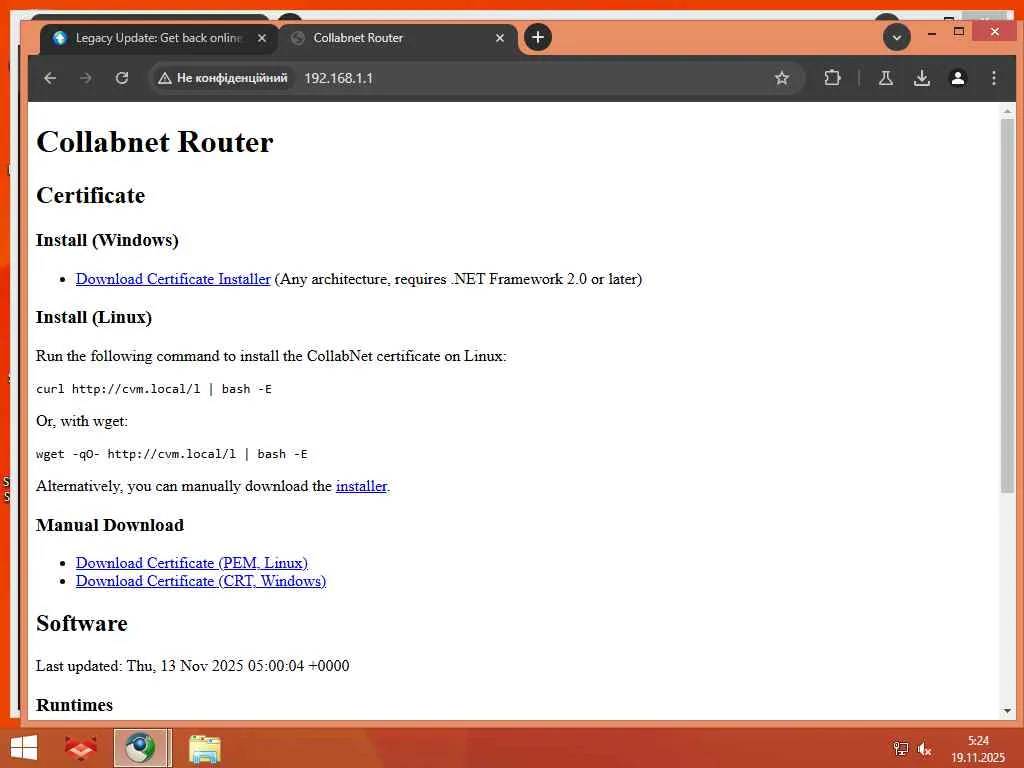The width and height of the screenshot is (1024, 768).
Task: Close the Collabnet Router tab
Action: [x=500, y=38]
